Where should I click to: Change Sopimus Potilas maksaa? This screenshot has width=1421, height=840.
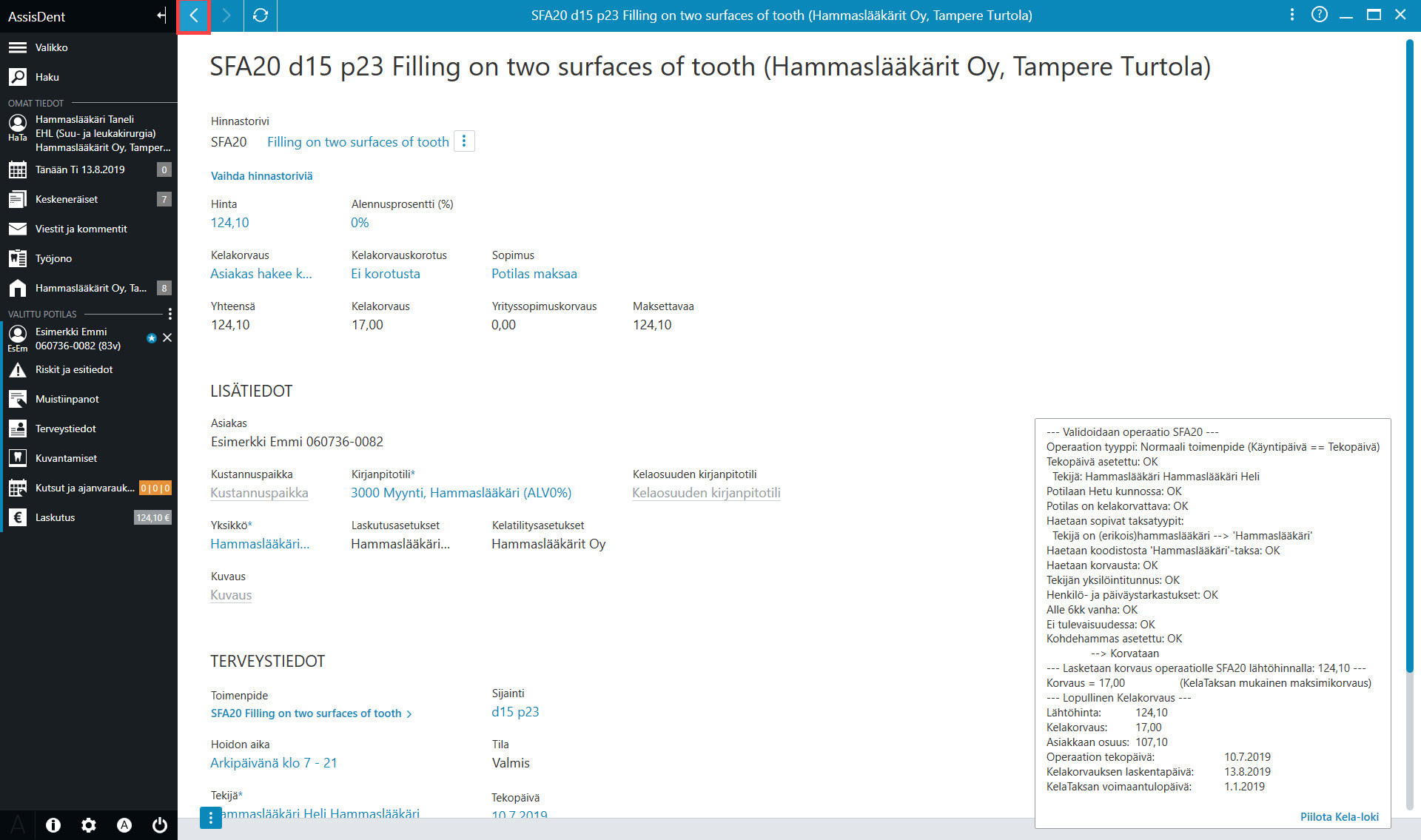pos(534,274)
